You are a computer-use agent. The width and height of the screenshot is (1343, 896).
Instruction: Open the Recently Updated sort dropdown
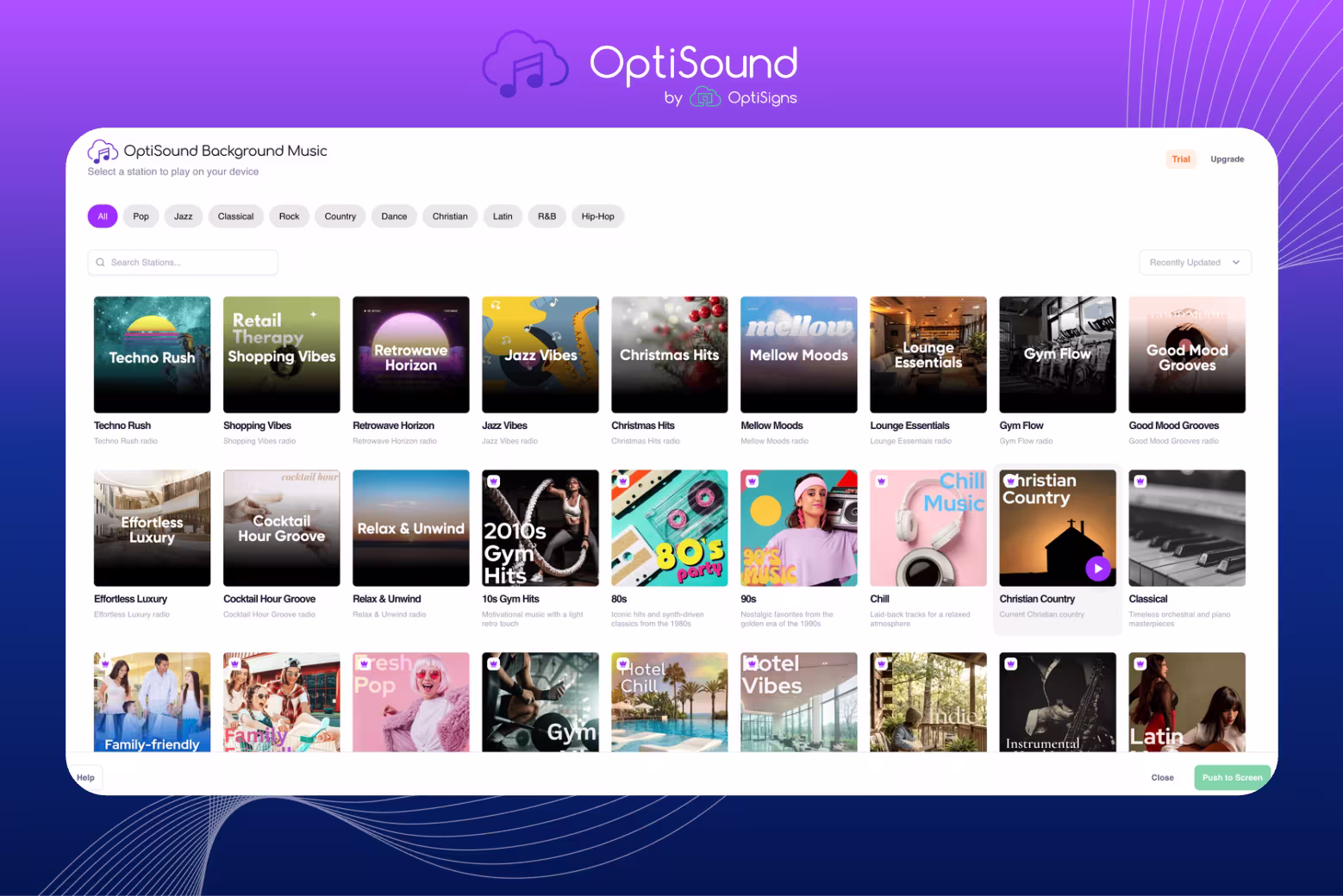point(1195,262)
